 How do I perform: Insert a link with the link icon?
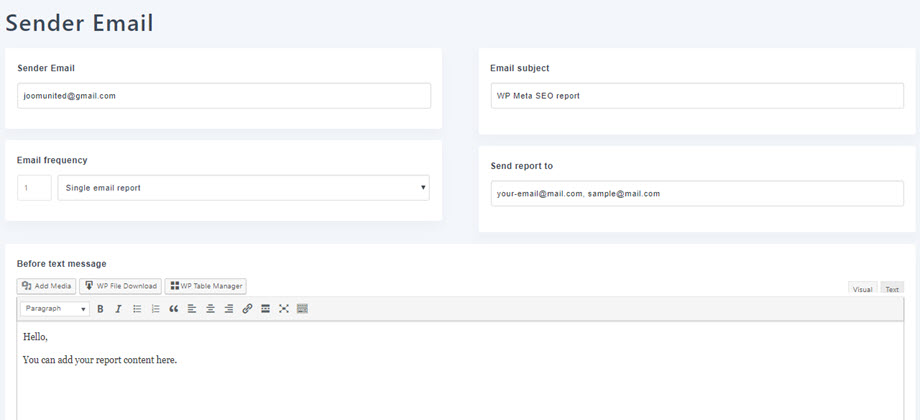[x=247, y=309]
